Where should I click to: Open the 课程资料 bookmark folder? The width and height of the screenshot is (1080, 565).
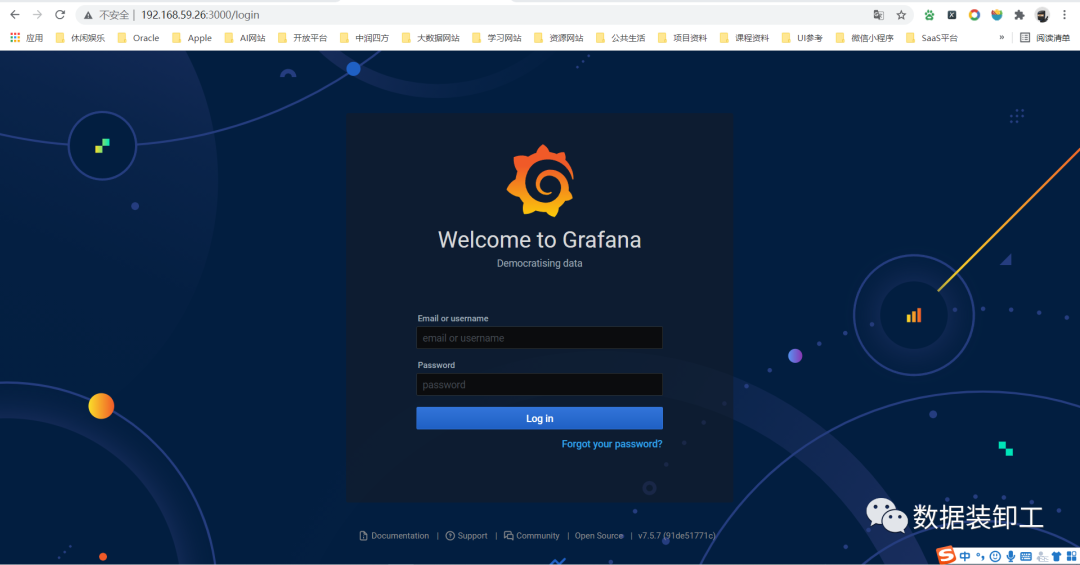coord(744,38)
